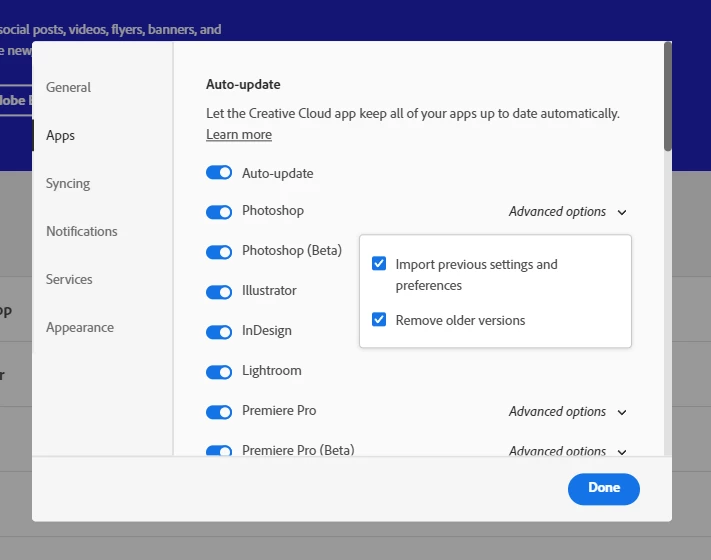Expand Premiere Pro (Beta) Advanced options
711x560 pixels.
point(568,451)
